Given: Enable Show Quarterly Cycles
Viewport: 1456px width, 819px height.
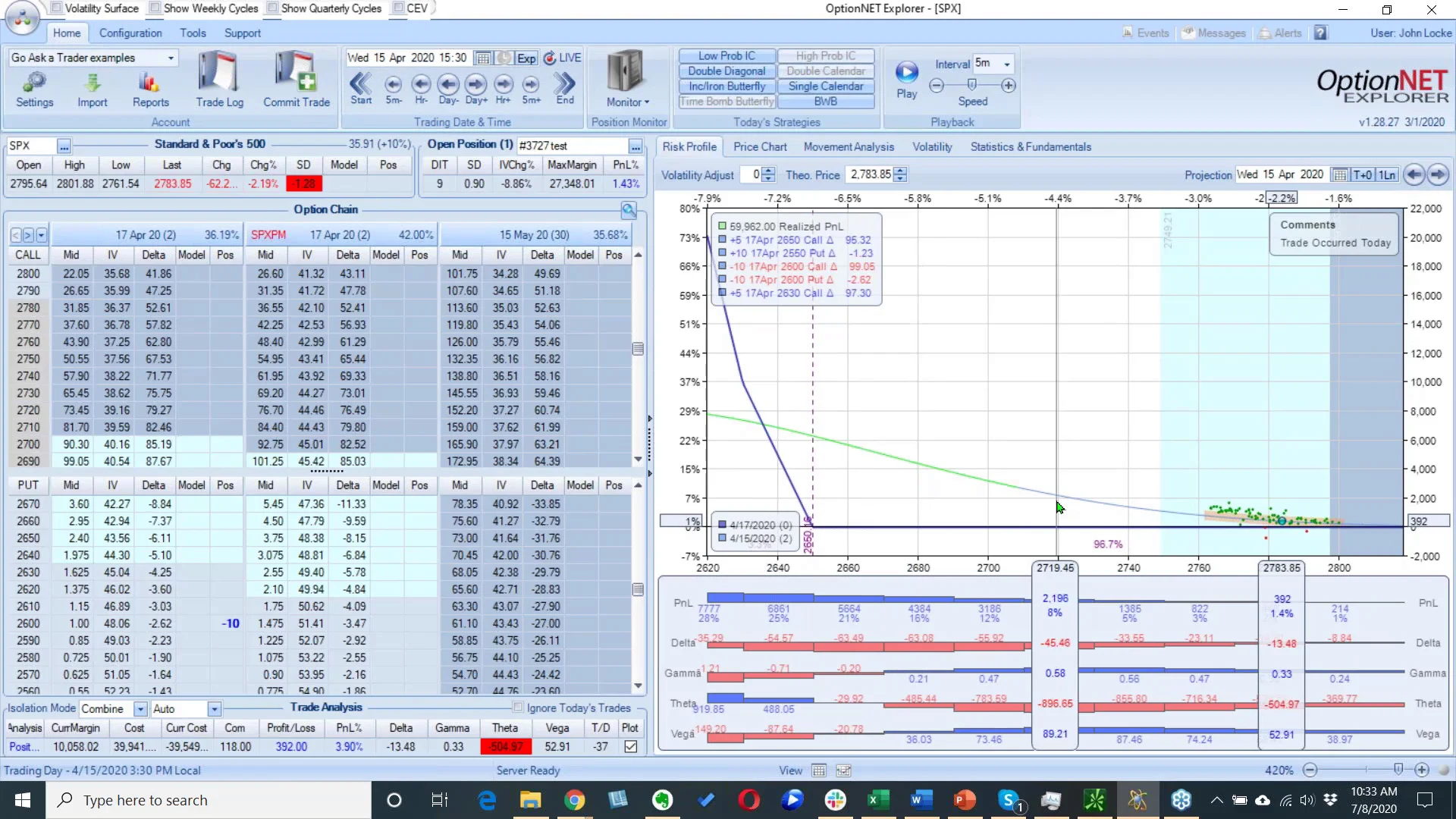Looking at the screenshot, I should pyautogui.click(x=272, y=8).
